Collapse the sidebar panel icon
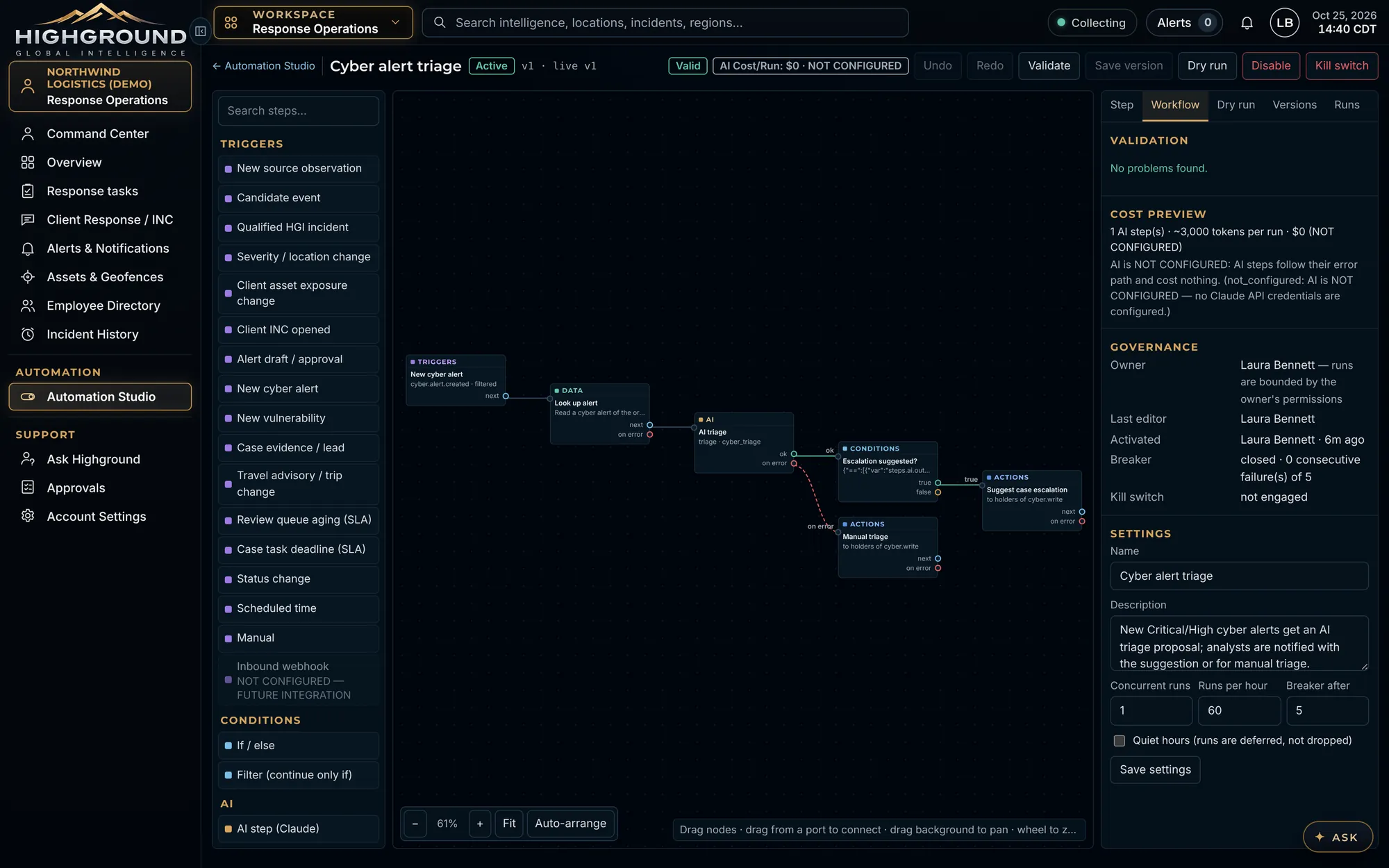Viewport: 1389px width, 868px height. pos(200,31)
